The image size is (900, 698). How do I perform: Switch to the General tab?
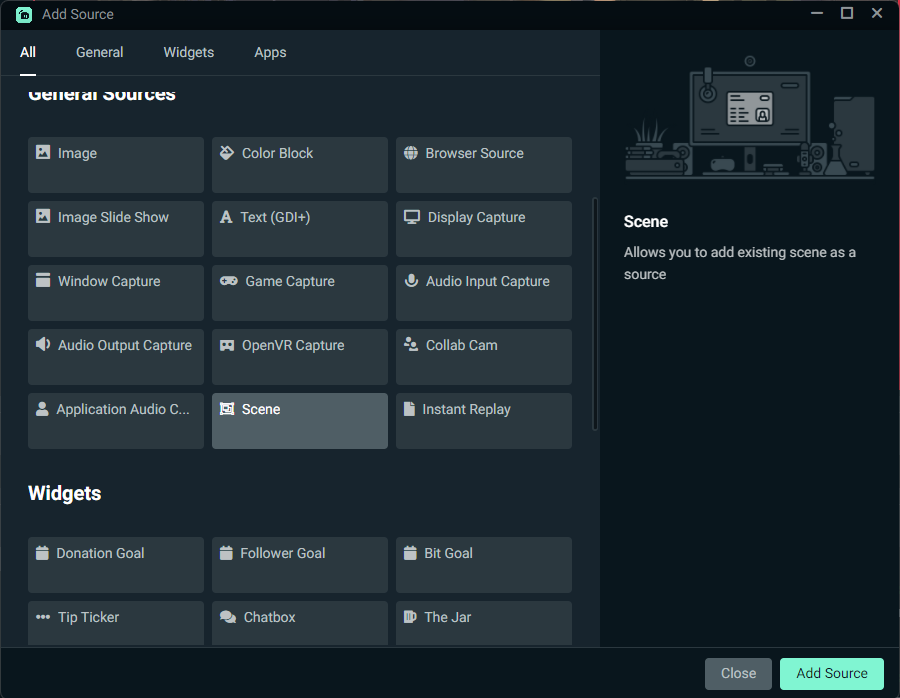coord(100,52)
